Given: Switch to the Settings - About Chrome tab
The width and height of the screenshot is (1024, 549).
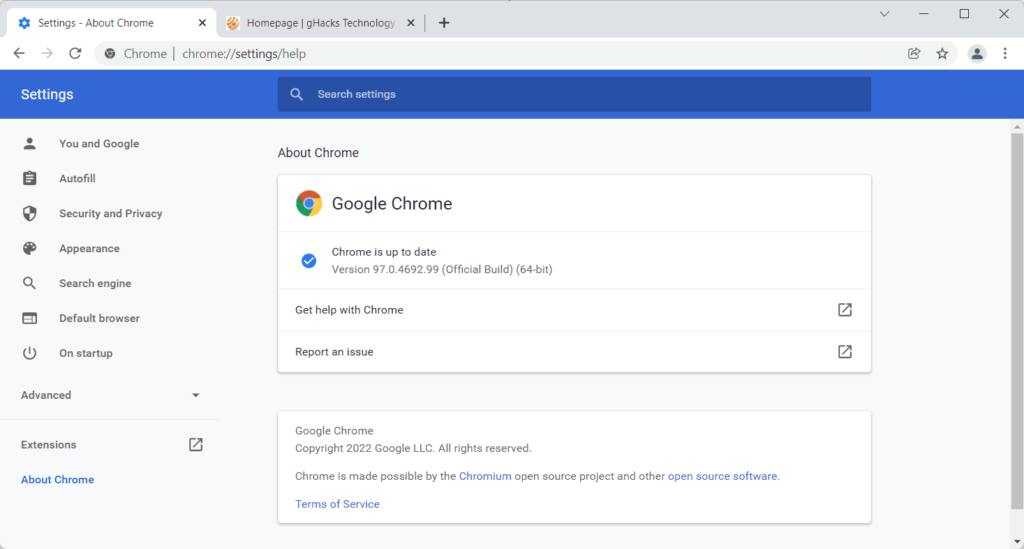Looking at the screenshot, I should 111,23.
